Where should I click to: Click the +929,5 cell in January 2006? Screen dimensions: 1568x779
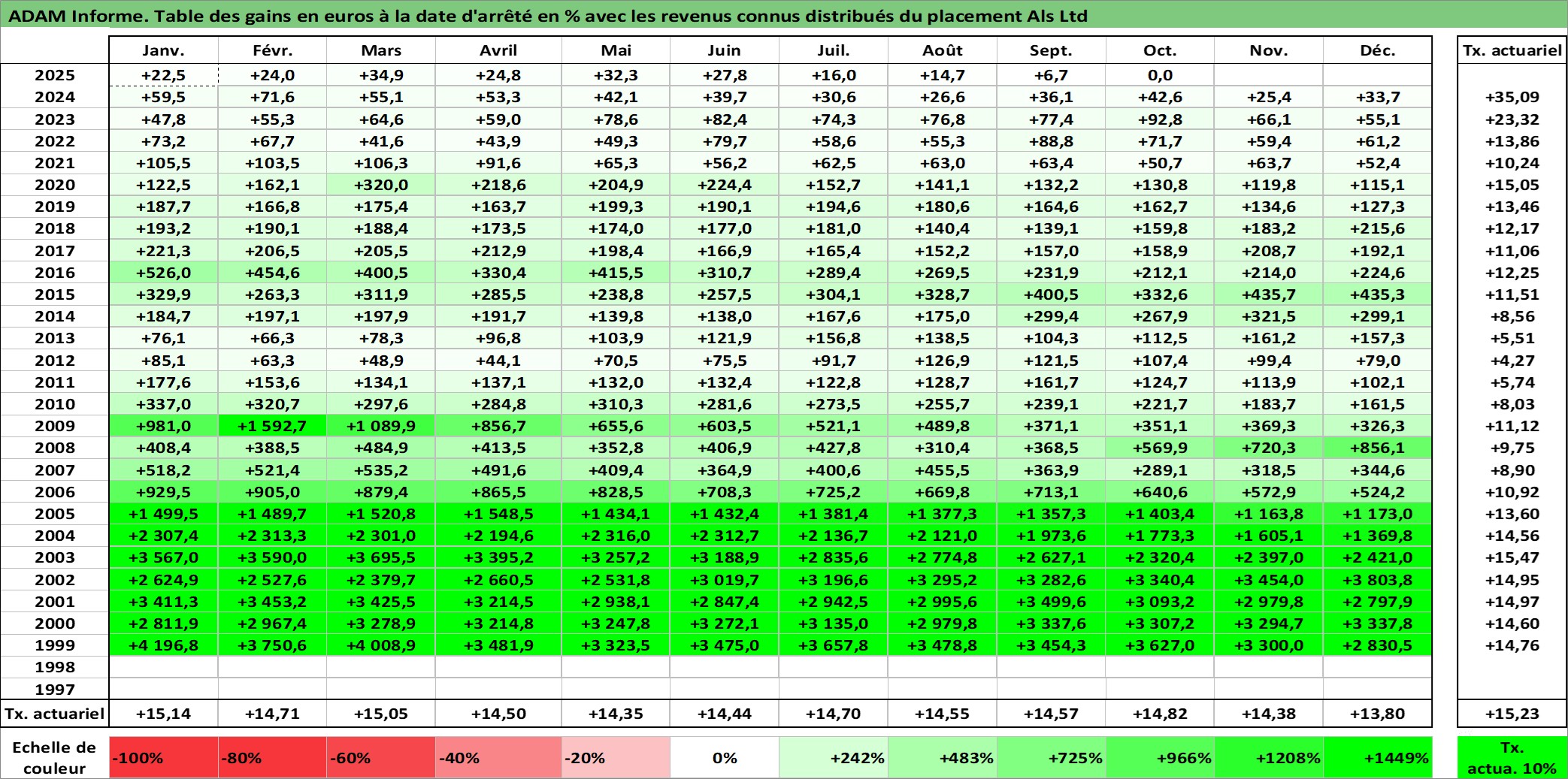point(164,492)
